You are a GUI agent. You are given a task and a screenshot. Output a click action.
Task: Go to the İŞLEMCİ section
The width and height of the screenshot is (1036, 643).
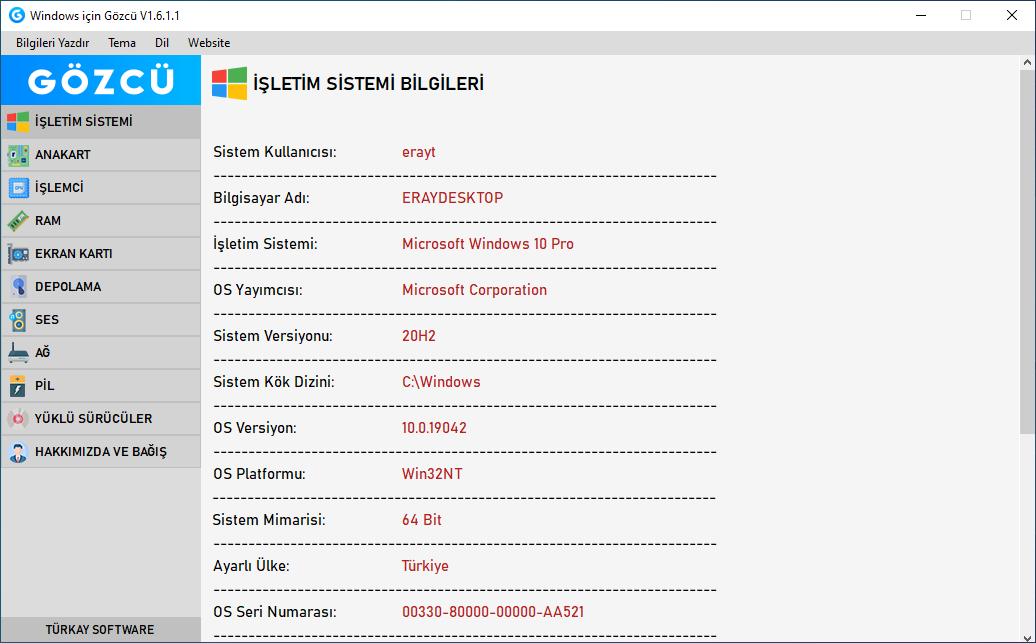click(100, 188)
